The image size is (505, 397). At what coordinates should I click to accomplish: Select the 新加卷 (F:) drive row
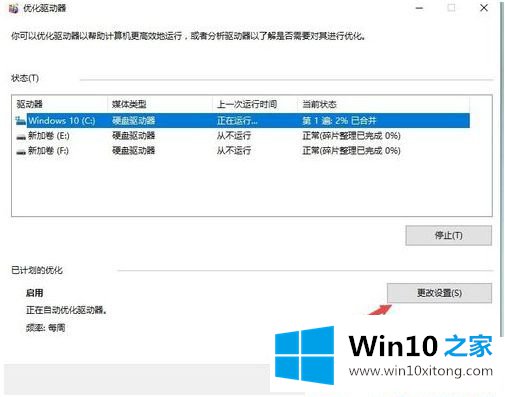point(243,151)
